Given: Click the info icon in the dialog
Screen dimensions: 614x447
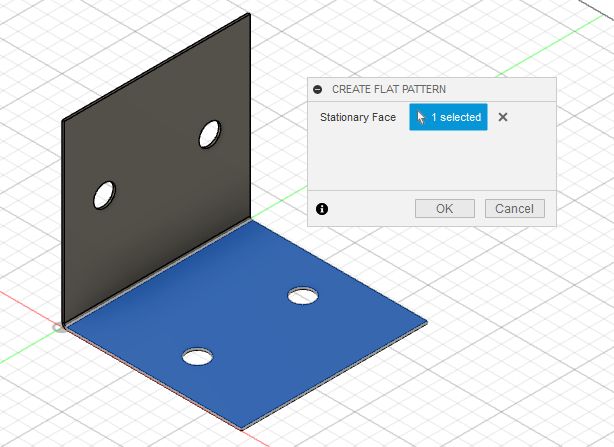Looking at the screenshot, I should 321,209.
